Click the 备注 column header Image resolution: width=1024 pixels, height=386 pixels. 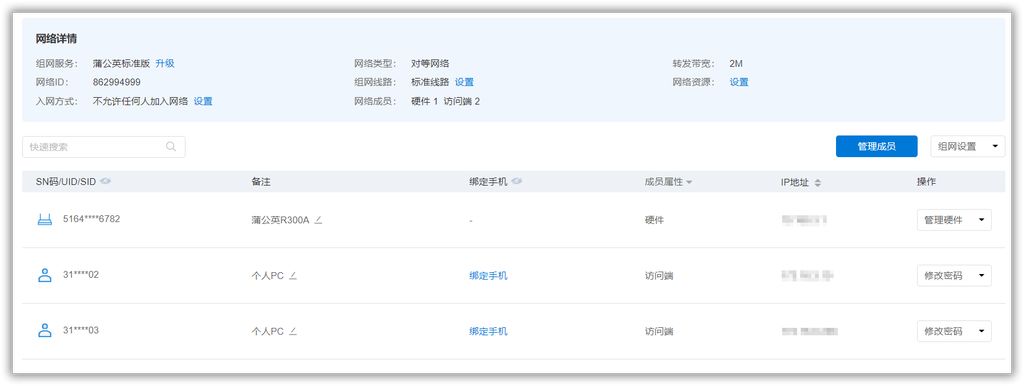[x=261, y=182]
